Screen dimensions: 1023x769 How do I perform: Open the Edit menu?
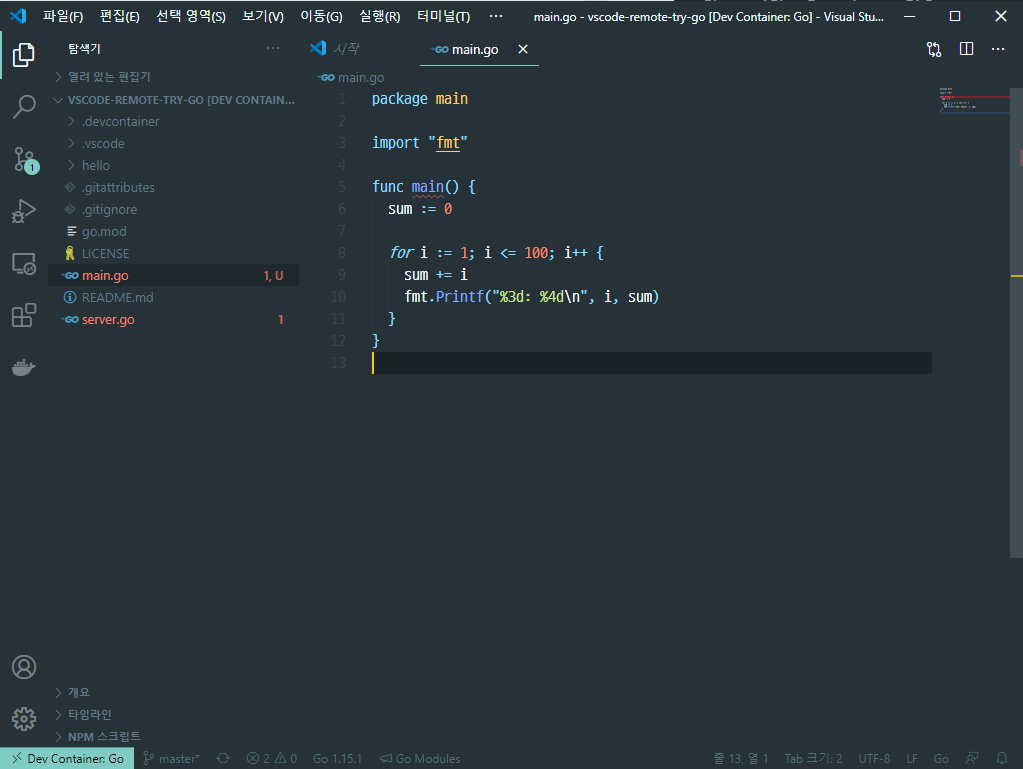119,16
